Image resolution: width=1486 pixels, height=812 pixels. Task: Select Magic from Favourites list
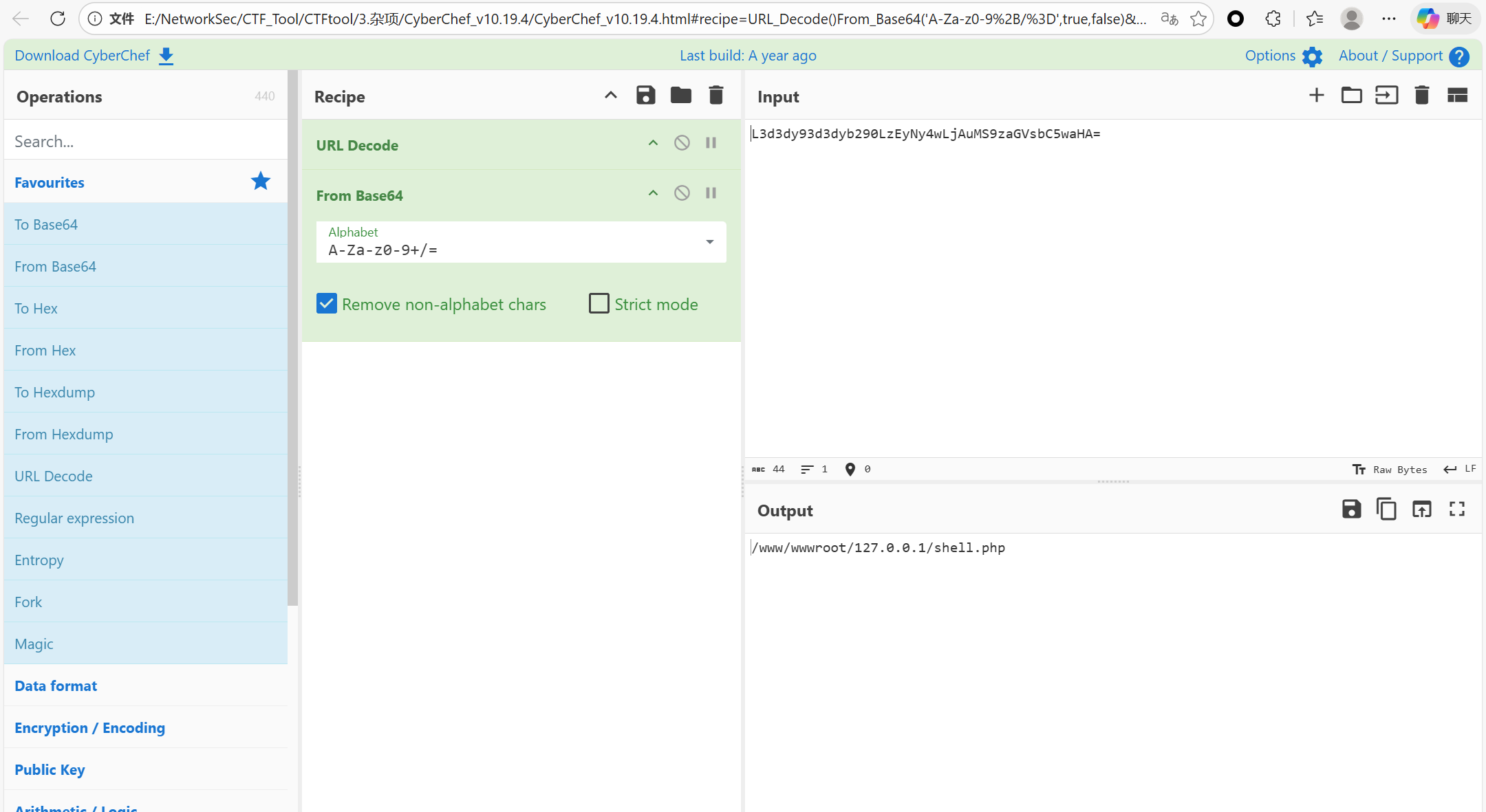34,644
